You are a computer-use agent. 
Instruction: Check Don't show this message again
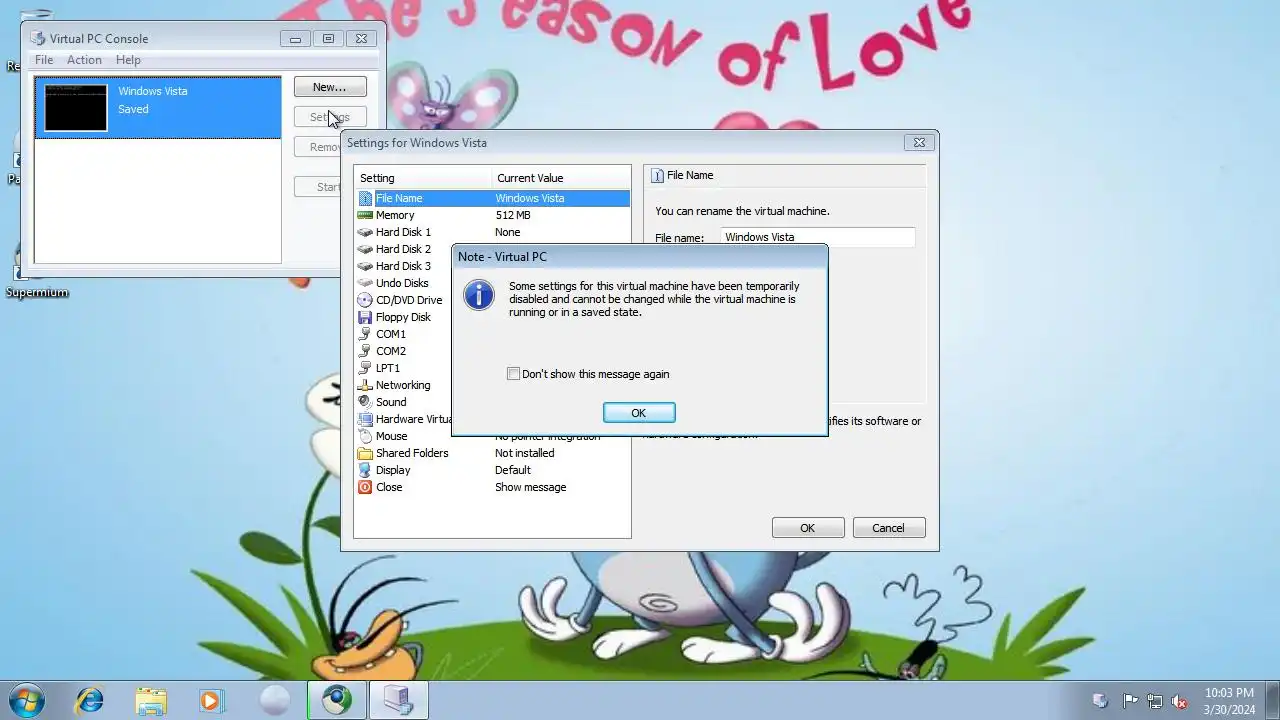pyautogui.click(x=513, y=374)
